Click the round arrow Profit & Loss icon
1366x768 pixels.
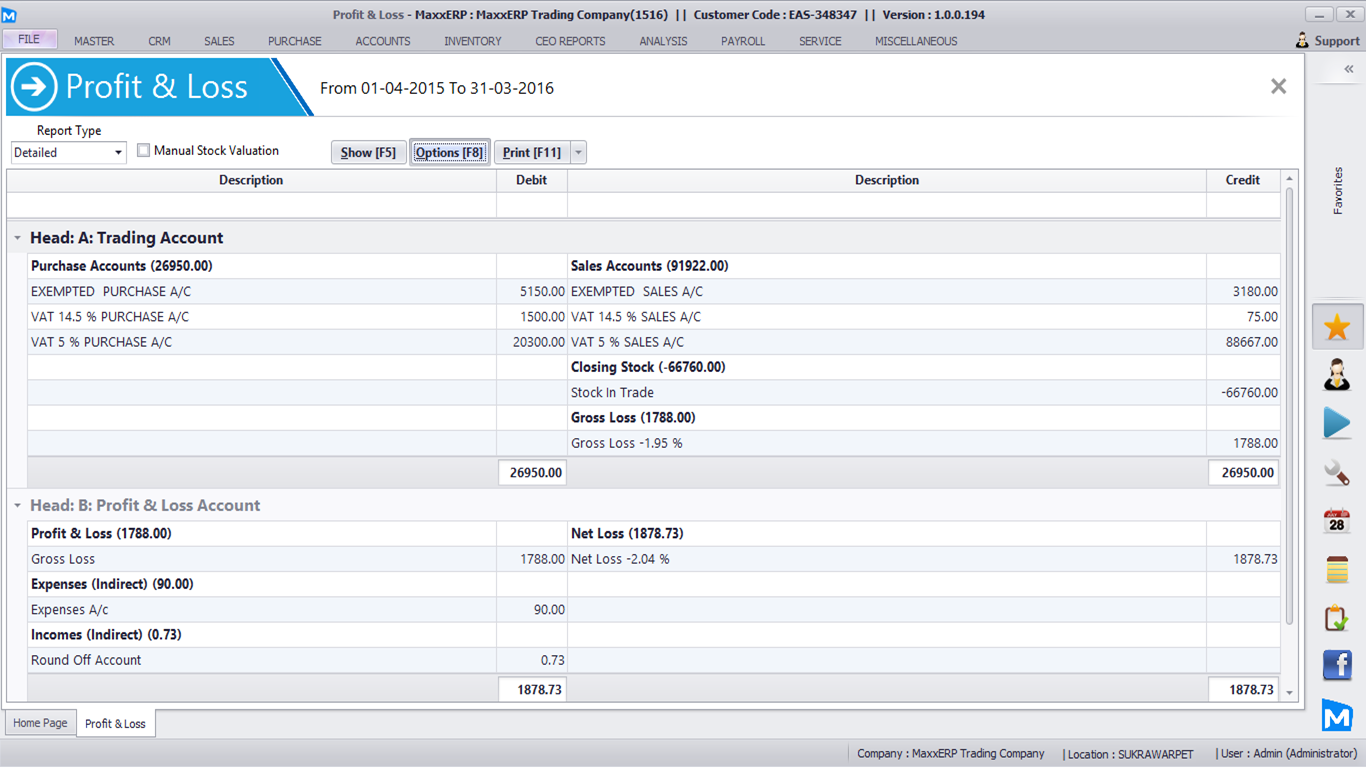coord(34,87)
